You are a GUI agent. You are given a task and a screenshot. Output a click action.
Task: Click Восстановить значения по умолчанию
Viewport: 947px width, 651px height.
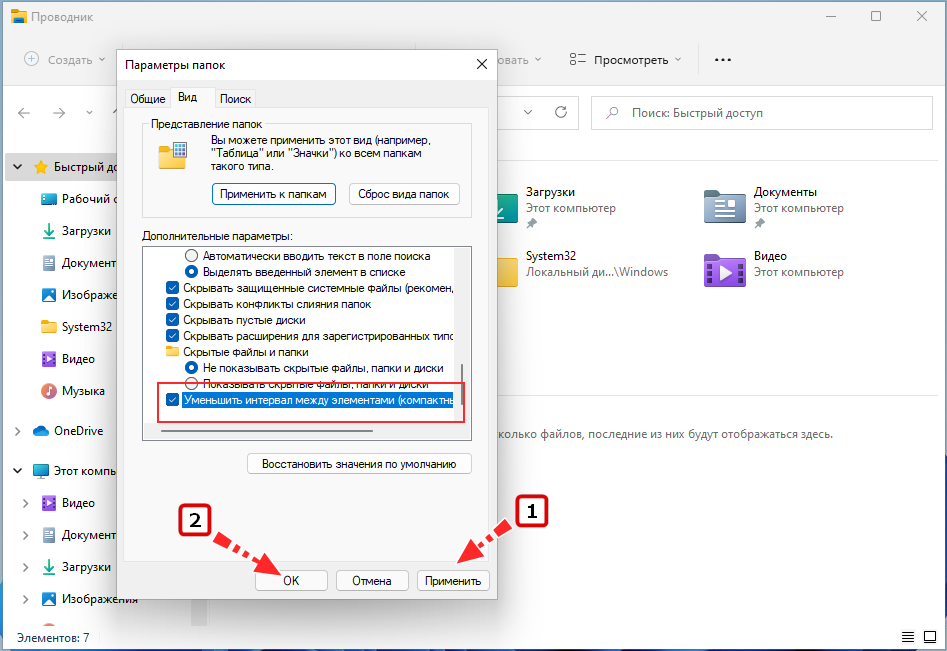click(359, 464)
